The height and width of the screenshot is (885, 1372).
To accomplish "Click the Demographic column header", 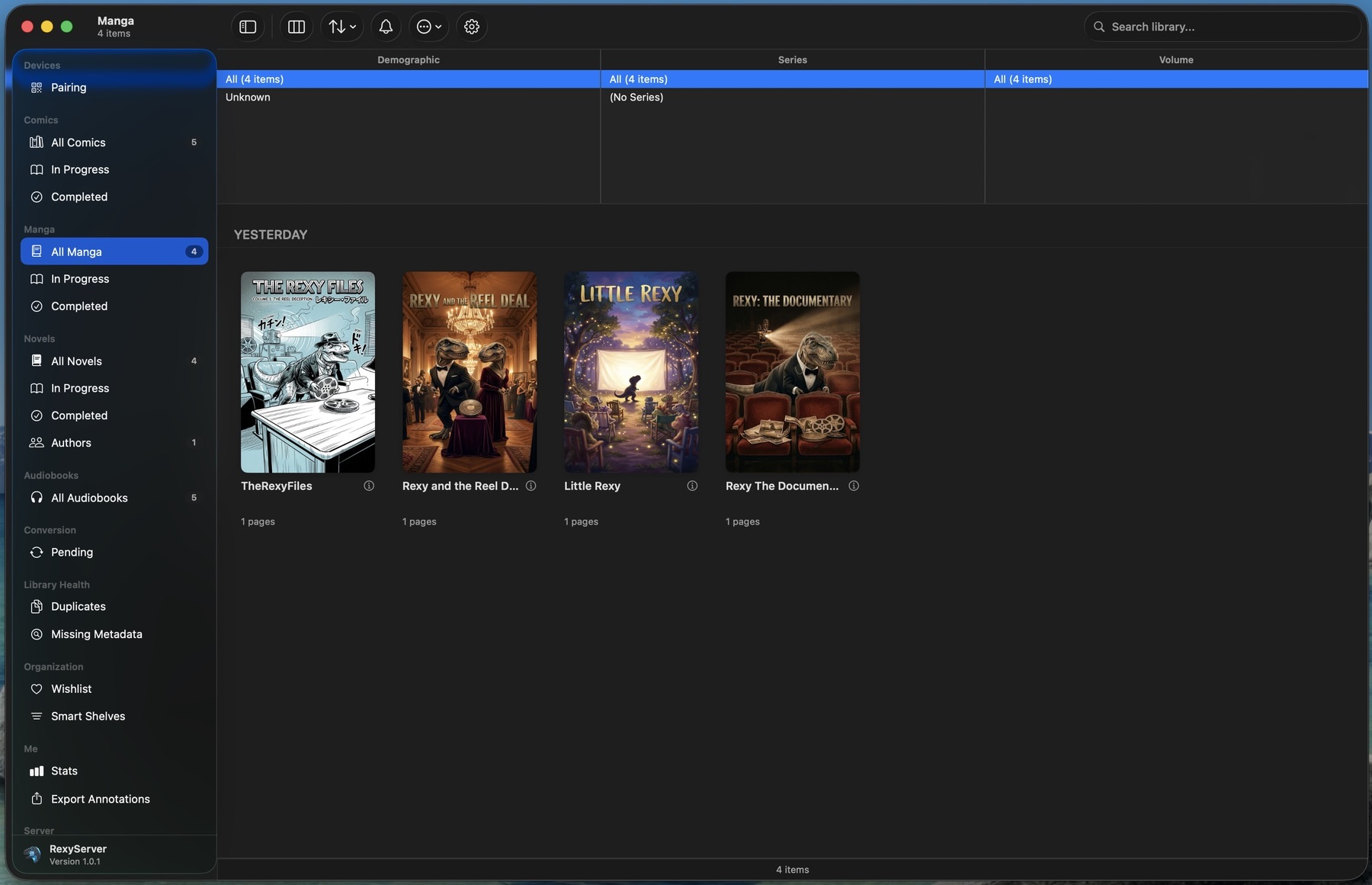I will (x=409, y=59).
